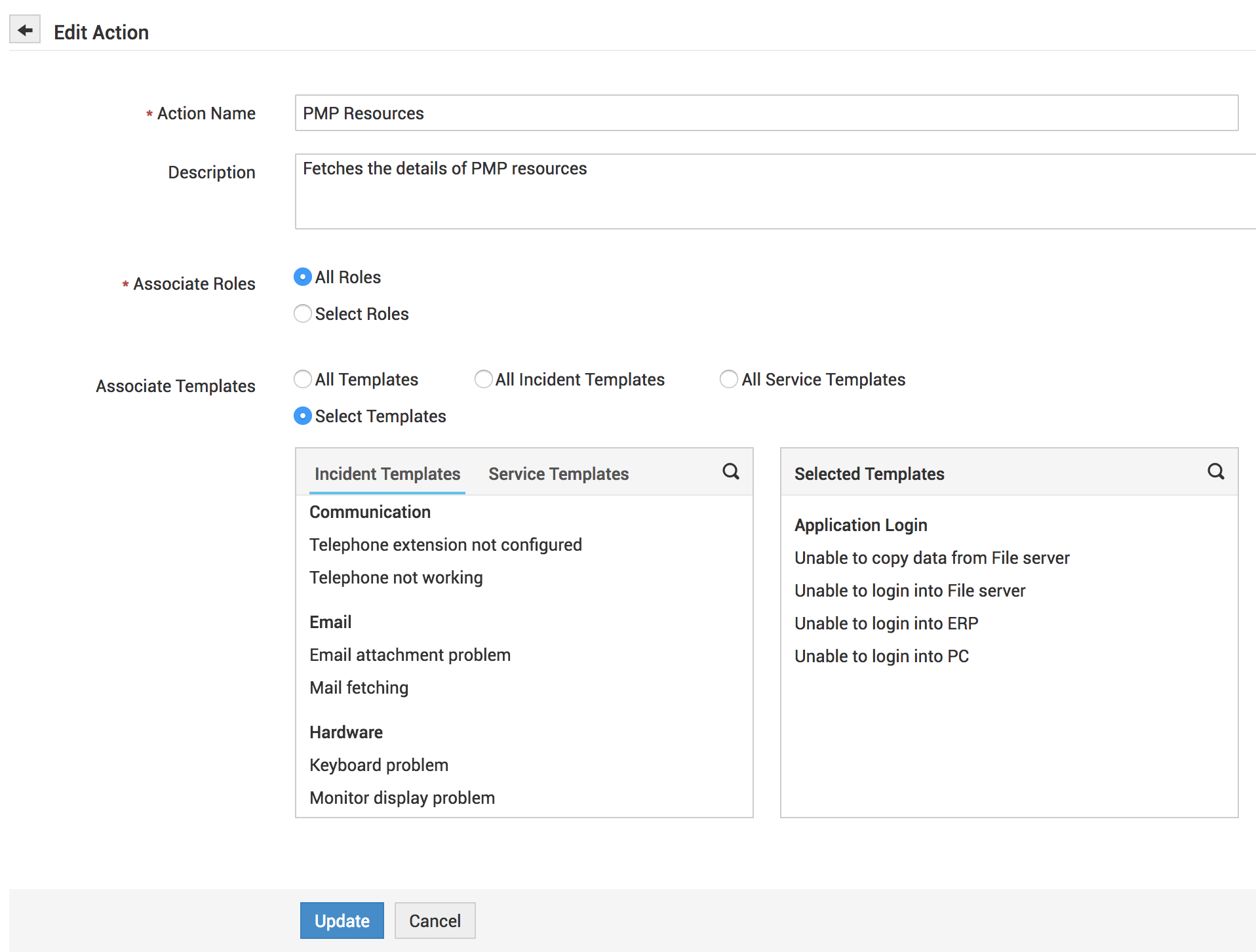Viewport: 1256px width, 952px height.
Task: Click the Cancel button
Action: 435,921
